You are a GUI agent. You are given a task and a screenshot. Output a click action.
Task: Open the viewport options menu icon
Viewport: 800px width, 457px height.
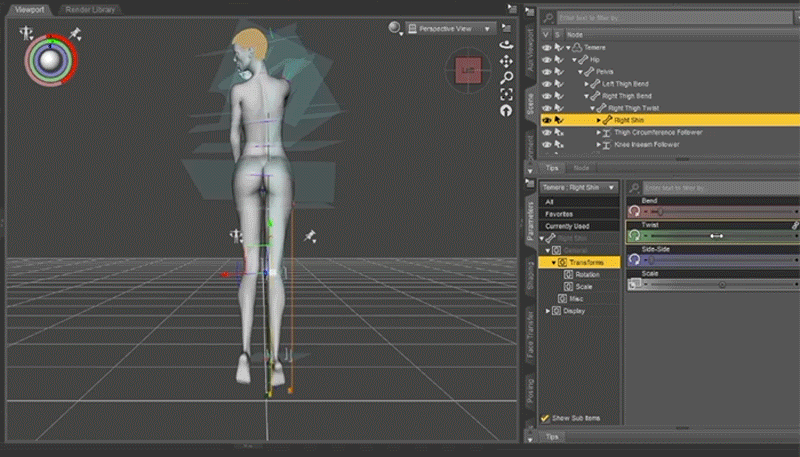(506, 28)
